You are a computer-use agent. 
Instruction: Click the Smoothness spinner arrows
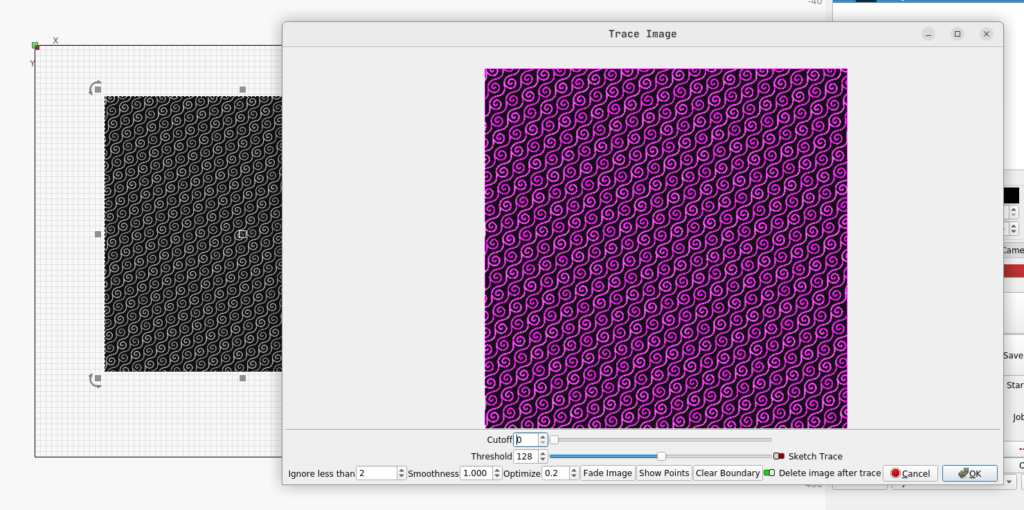[x=496, y=473]
